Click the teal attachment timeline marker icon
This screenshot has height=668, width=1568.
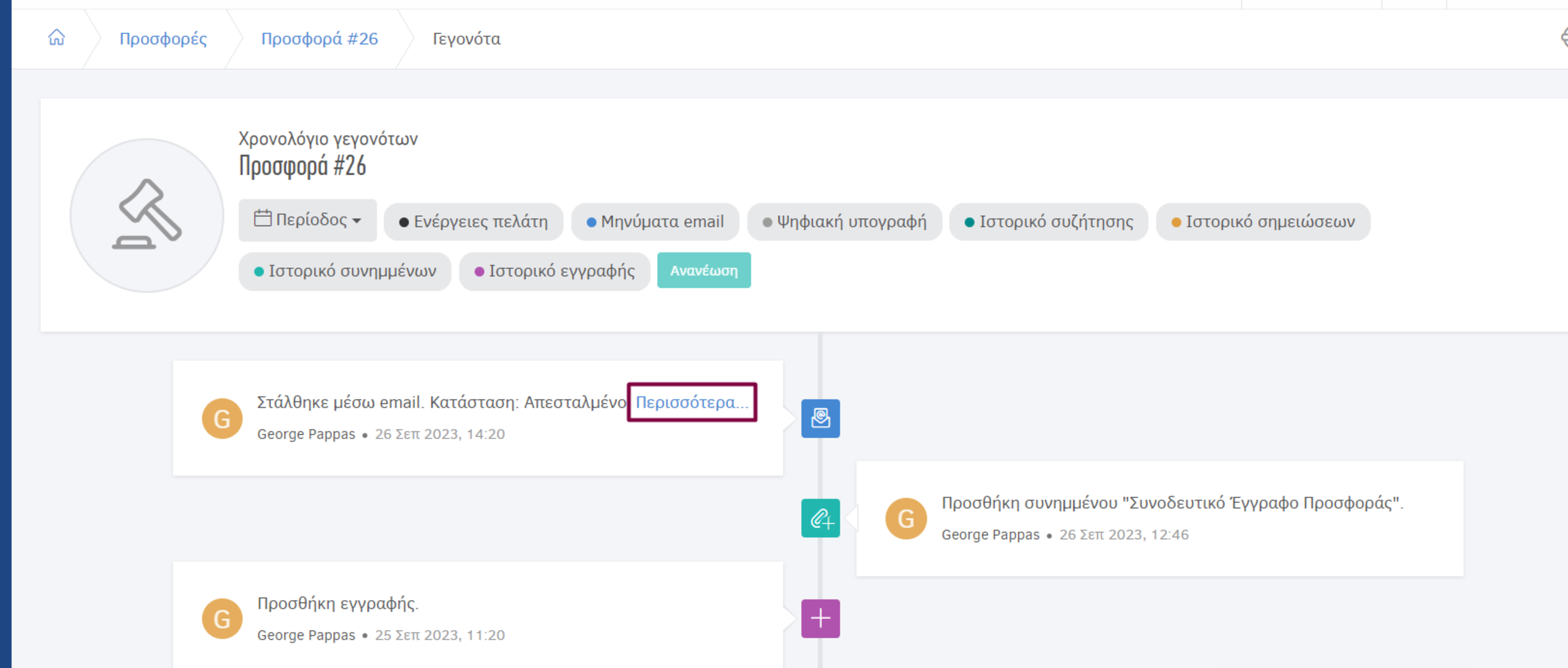tap(821, 518)
